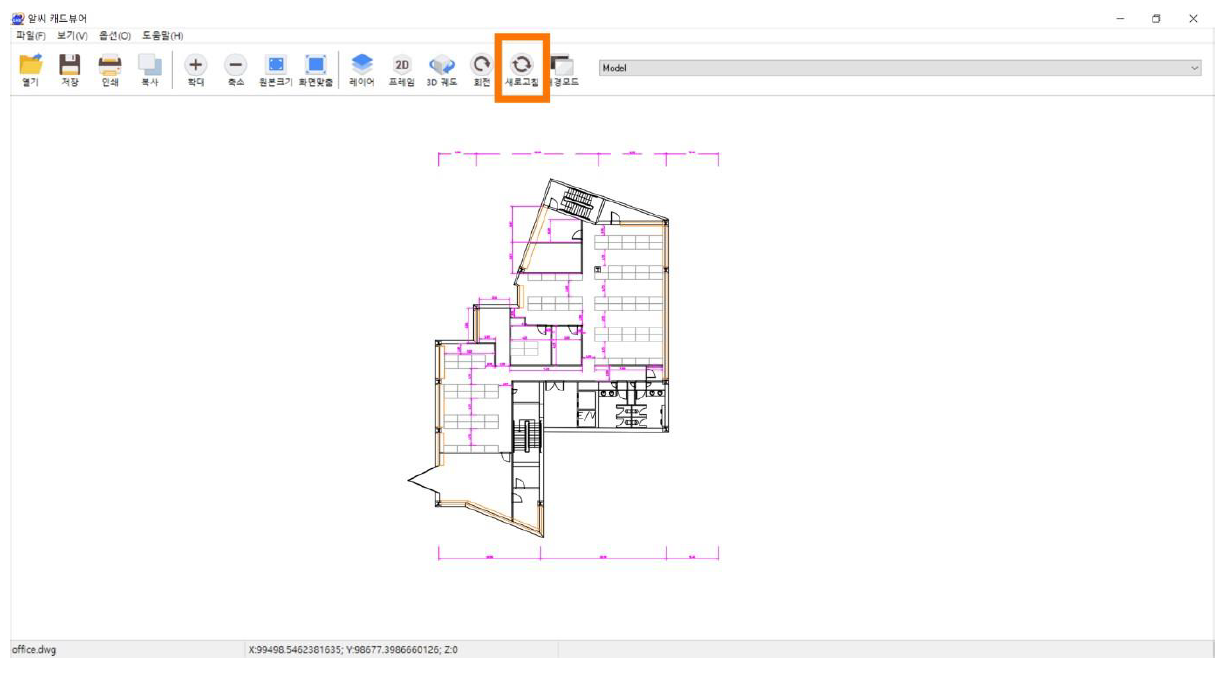Restore down the CAD viewer window
This screenshot has width=1227, height=675.
pos(1156,18)
